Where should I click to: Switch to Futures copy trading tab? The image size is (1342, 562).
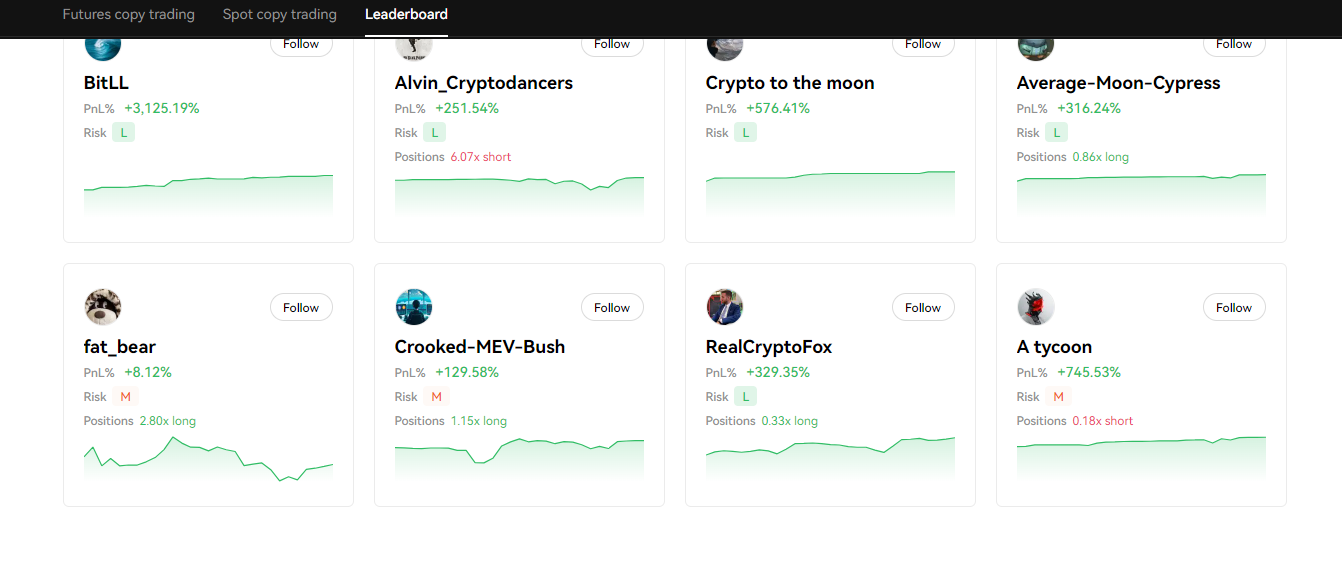pyautogui.click(x=128, y=15)
